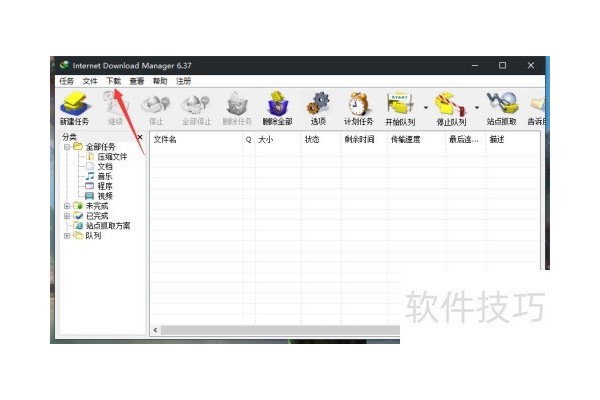600x400 pixels.
Task: Sort by 描述 column header
Action: tap(513, 139)
